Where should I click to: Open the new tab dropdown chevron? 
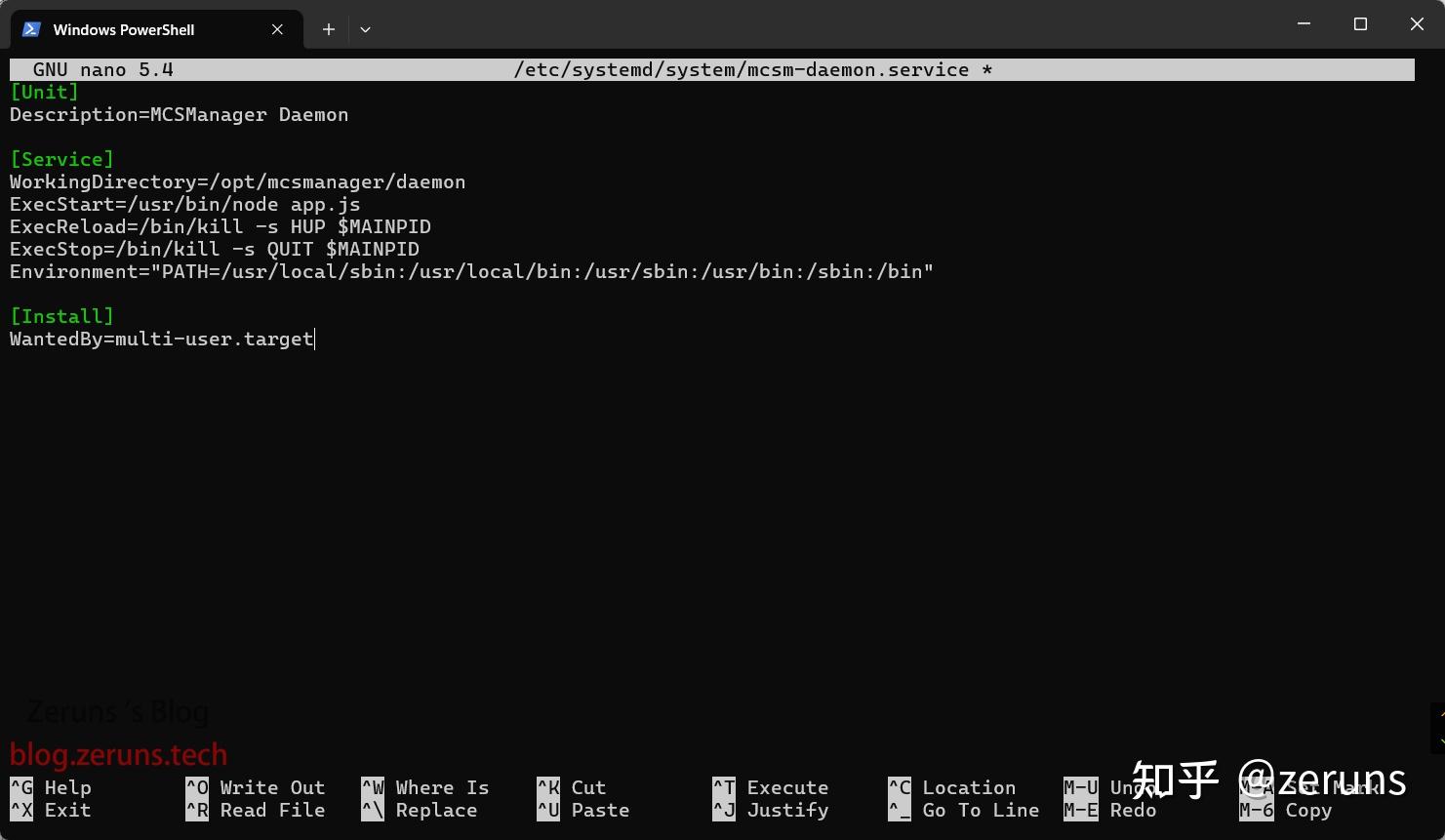coord(365,29)
